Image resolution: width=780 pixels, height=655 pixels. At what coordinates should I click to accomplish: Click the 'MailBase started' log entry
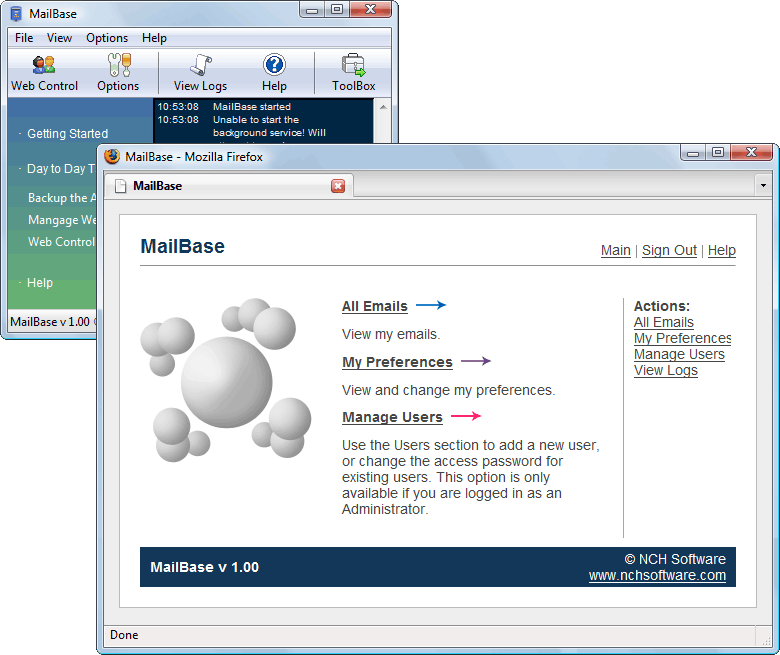252,107
